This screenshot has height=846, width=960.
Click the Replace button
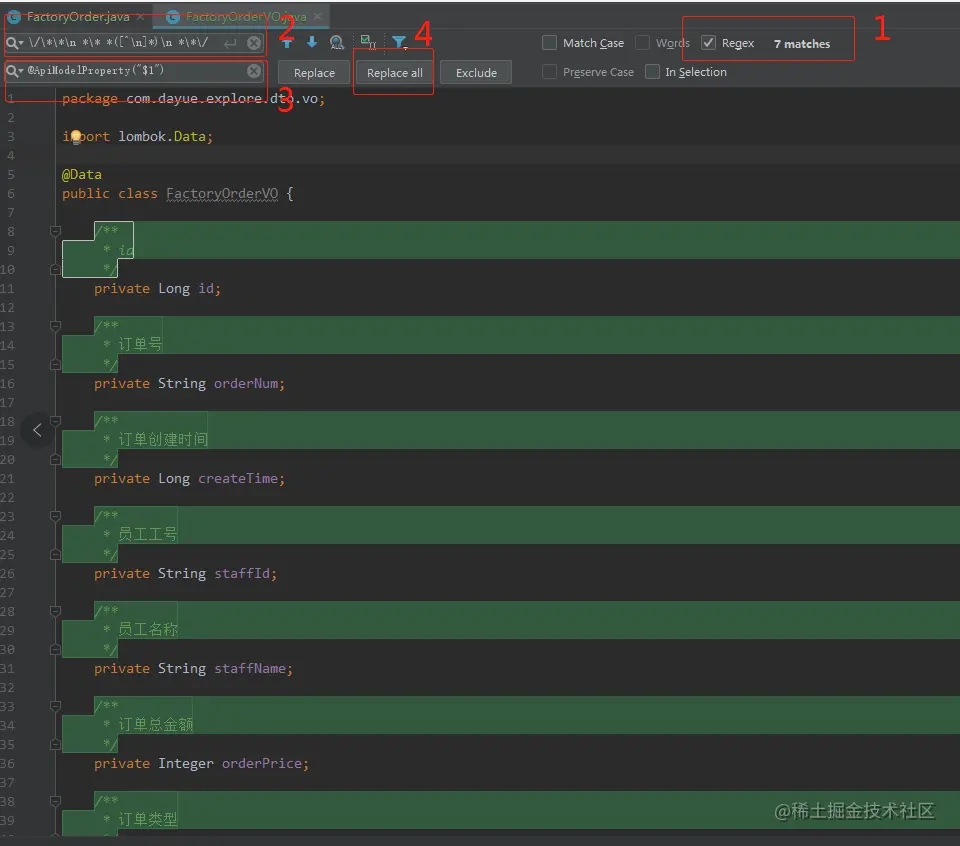pyautogui.click(x=314, y=73)
